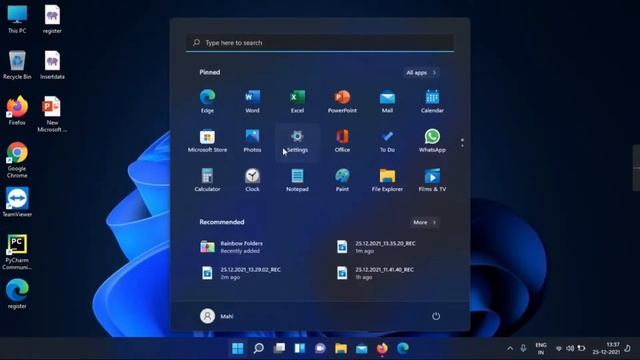The height and width of the screenshot is (360, 640).
Task: Open Edge from the taskbar
Action: 403,348
